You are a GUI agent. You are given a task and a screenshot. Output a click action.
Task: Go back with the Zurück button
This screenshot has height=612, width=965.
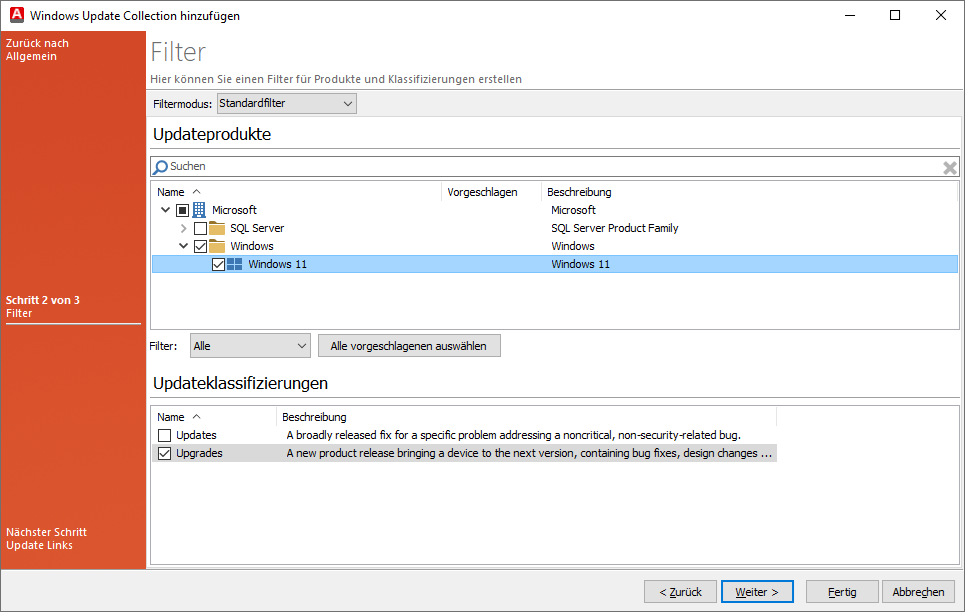[680, 592]
